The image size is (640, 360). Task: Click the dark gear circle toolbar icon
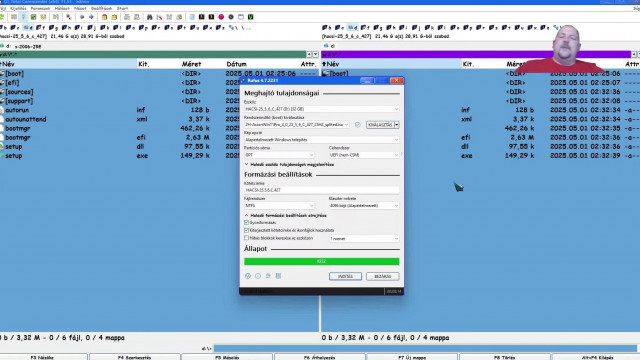click(231, 17)
